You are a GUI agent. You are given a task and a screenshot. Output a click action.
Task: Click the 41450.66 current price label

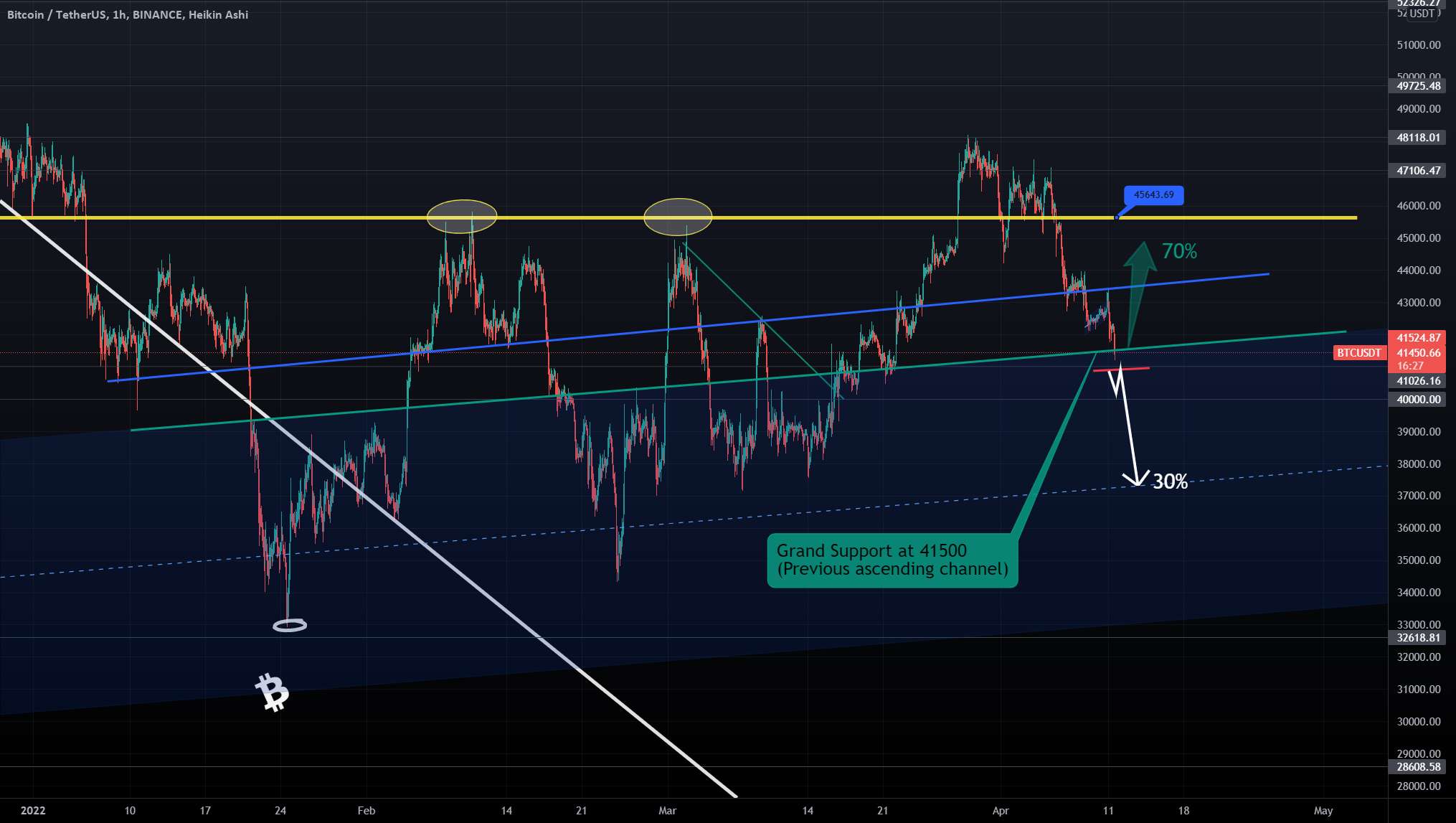1419,352
